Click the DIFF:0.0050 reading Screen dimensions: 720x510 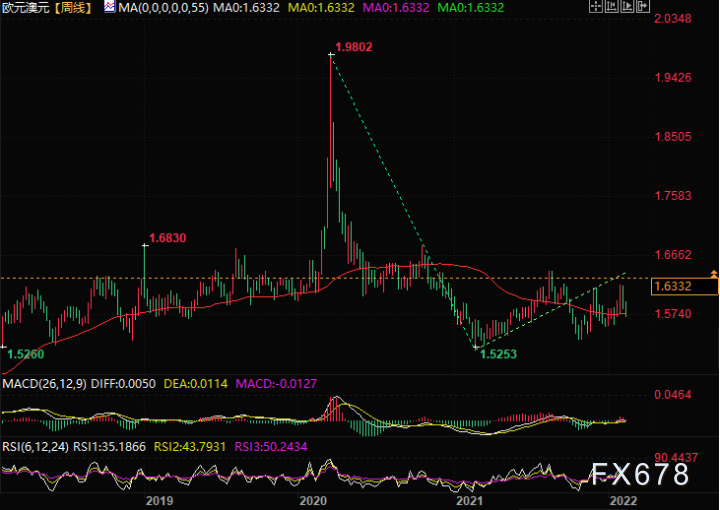click(123, 384)
